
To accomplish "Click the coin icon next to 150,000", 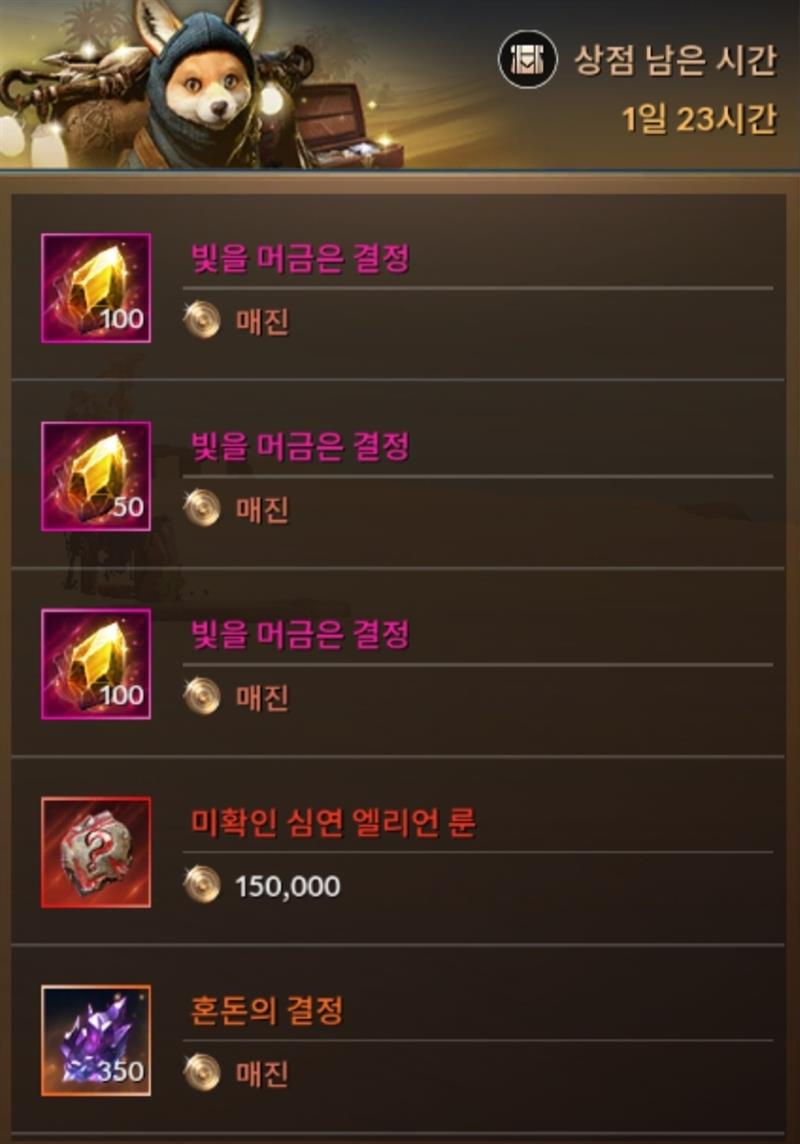I will point(202,884).
